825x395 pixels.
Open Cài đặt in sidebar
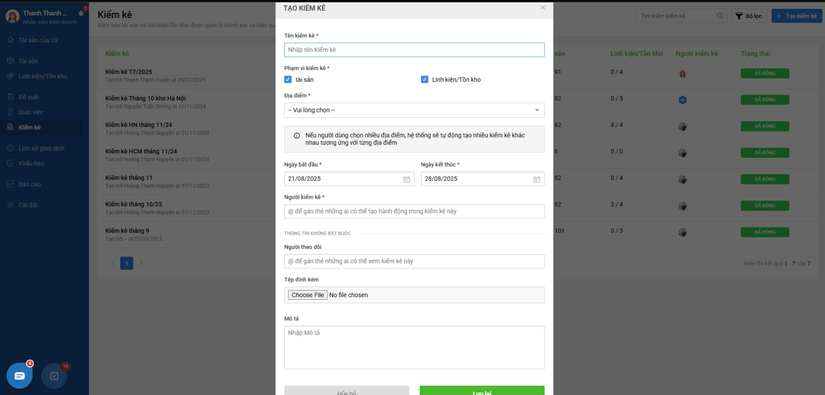[x=28, y=205]
